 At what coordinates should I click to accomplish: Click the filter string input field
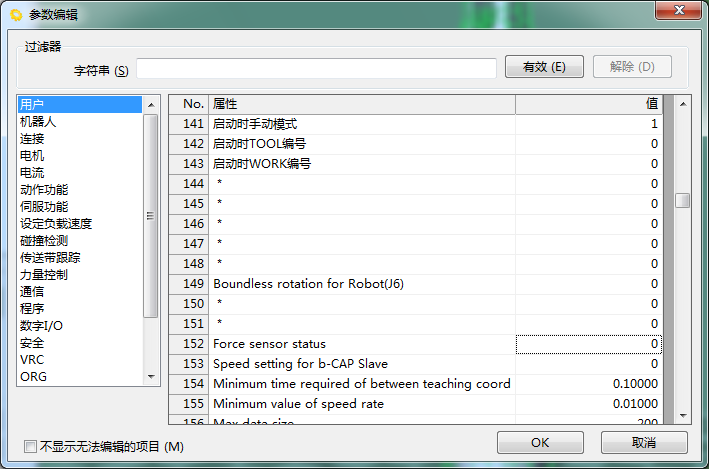pos(316,68)
